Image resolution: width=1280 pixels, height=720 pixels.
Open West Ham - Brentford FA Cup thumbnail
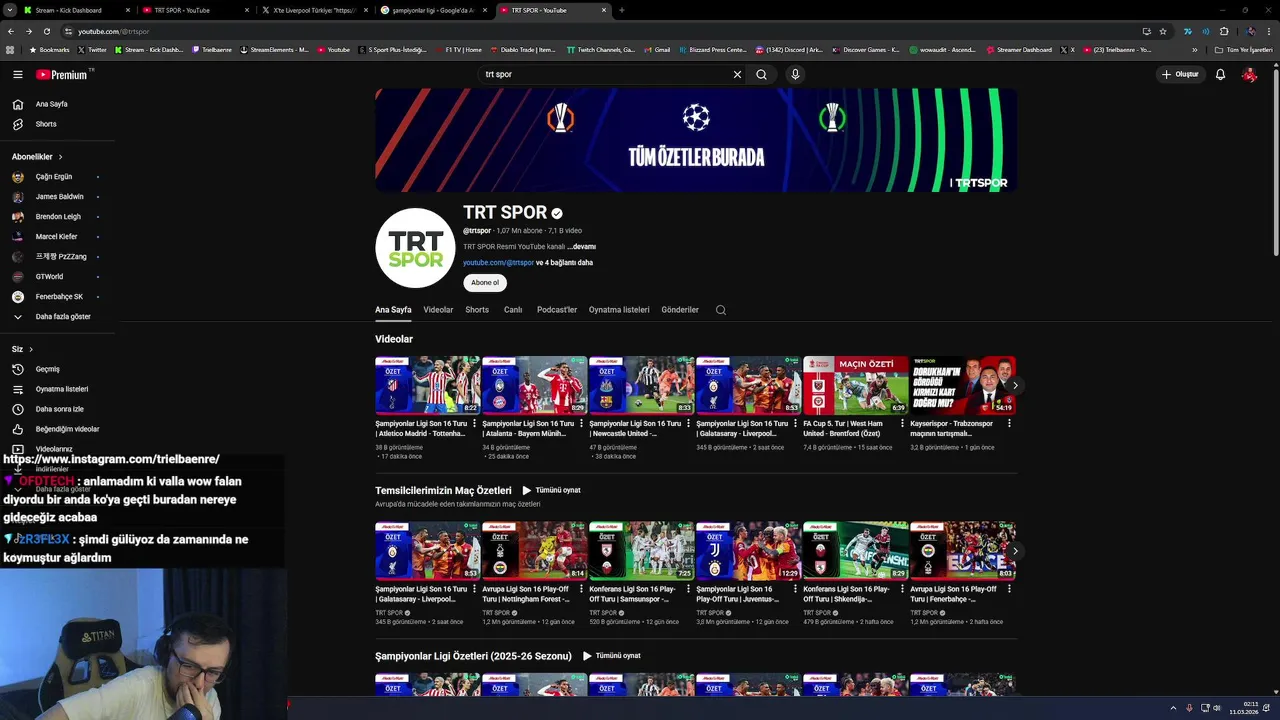click(x=855, y=385)
